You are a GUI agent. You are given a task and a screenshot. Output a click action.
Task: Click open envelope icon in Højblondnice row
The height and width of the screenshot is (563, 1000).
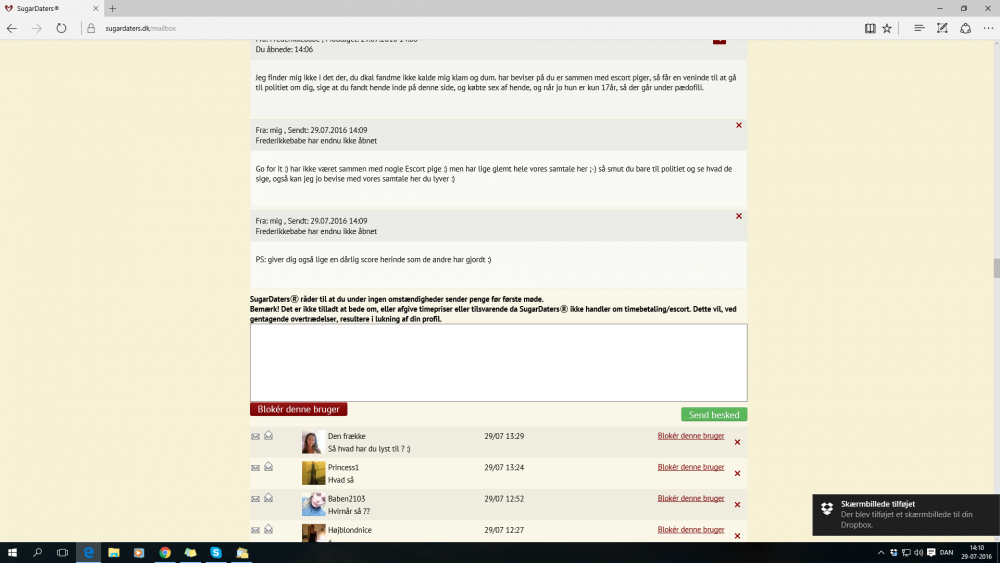tap(268, 529)
